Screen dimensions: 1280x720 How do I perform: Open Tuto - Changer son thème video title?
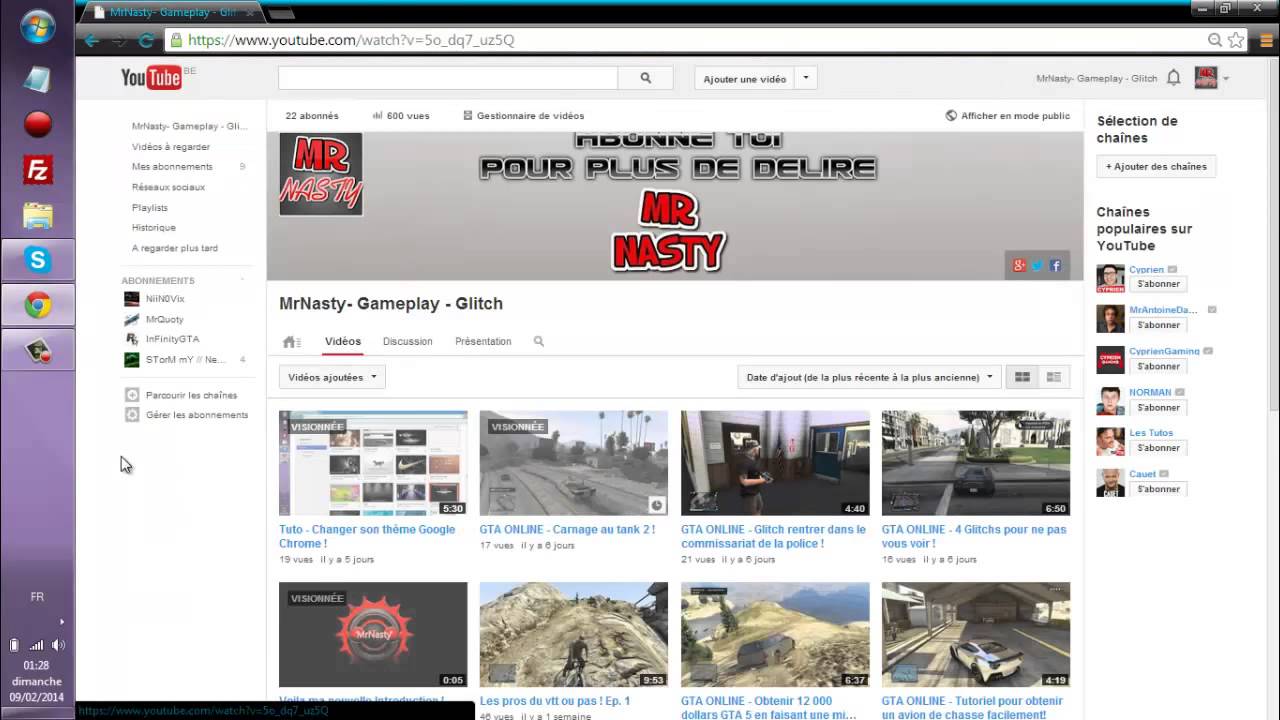[x=367, y=536]
